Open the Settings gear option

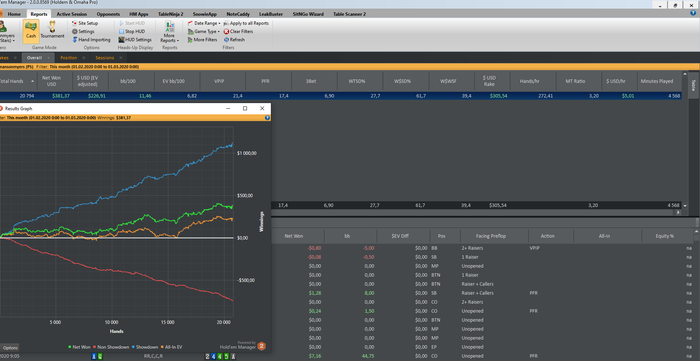point(83,32)
